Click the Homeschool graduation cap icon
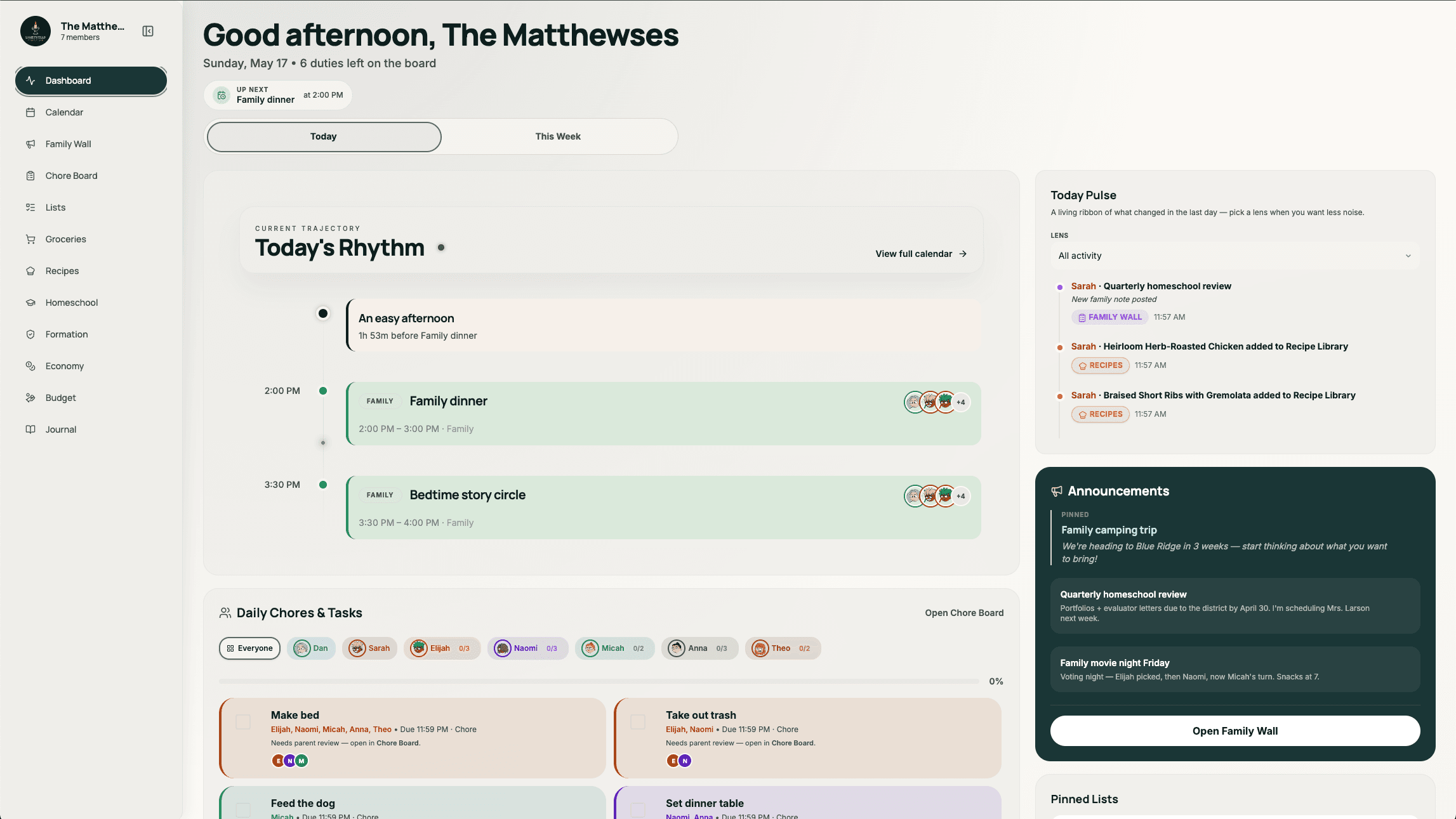The image size is (1456, 819). (30, 303)
